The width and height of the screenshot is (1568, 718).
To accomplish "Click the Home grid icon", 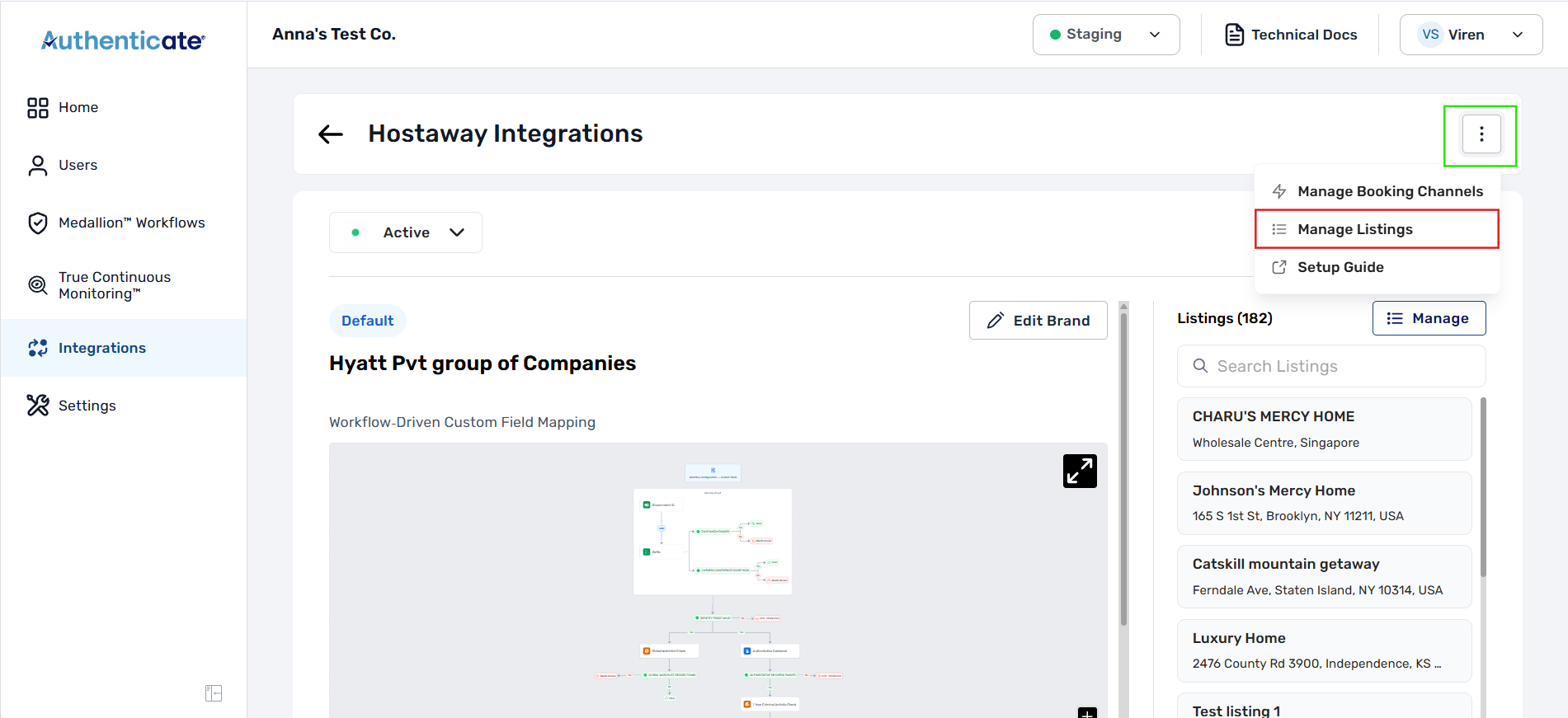I will click(x=38, y=108).
